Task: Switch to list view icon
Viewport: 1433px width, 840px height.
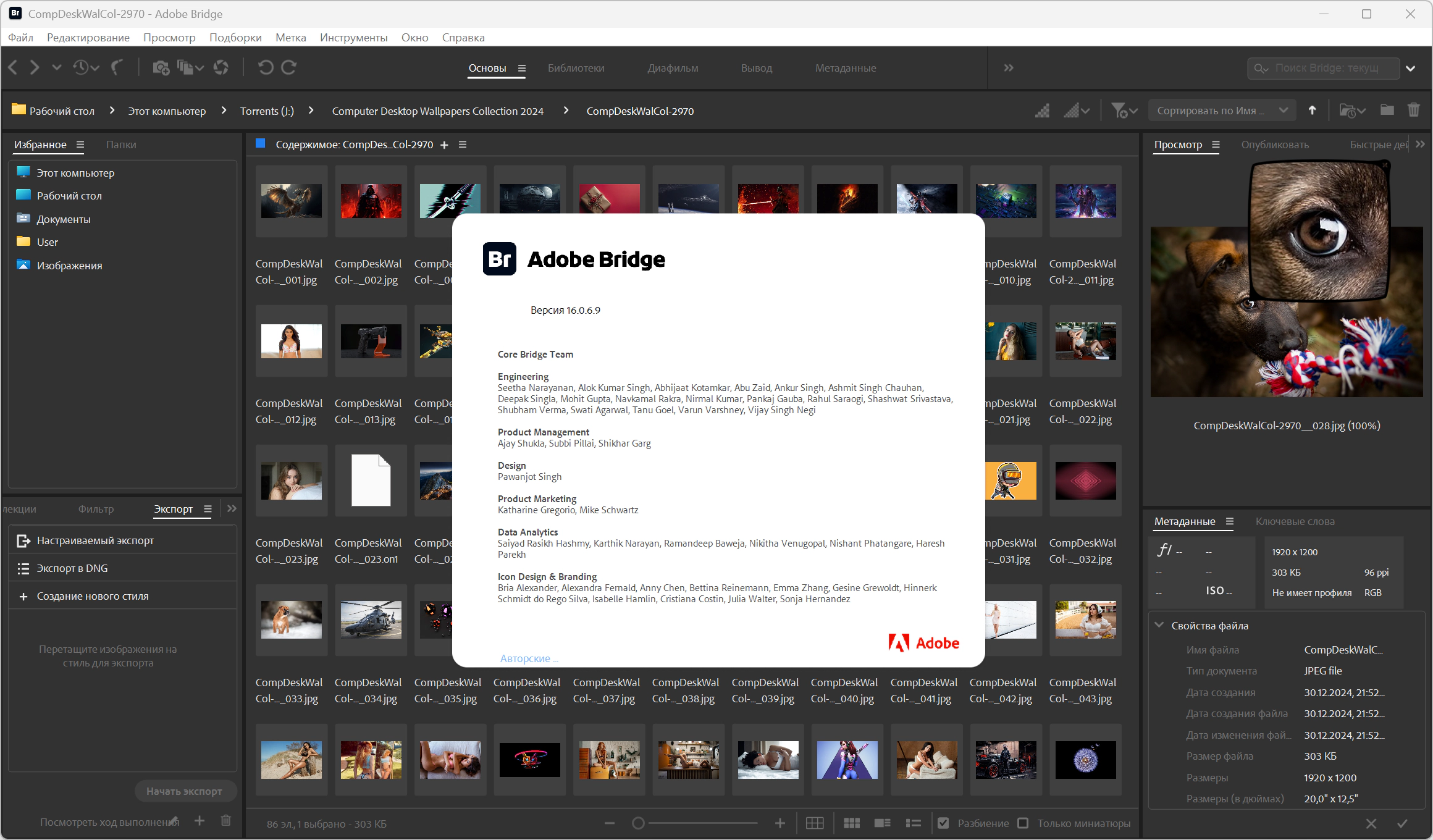Action: [x=914, y=823]
